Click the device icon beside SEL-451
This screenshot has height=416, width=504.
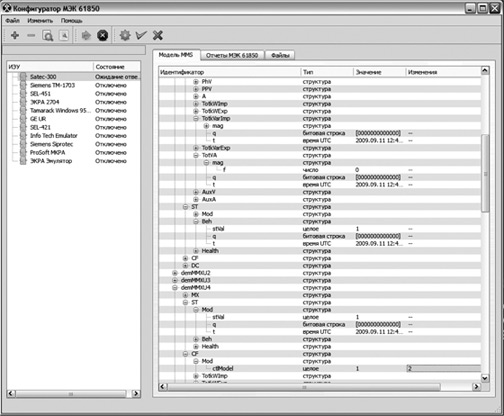coord(23,93)
